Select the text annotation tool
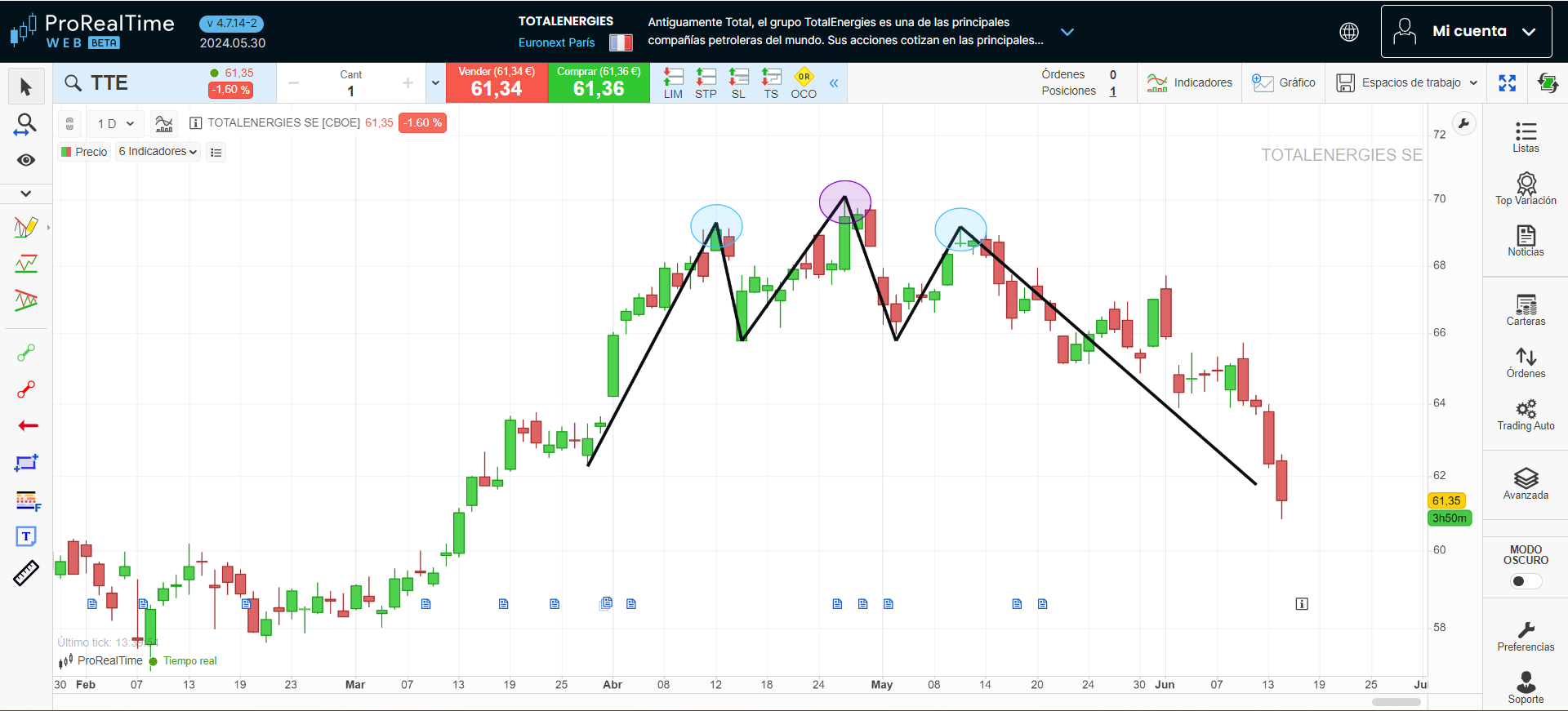This screenshot has height=711, width=1568. 26,536
